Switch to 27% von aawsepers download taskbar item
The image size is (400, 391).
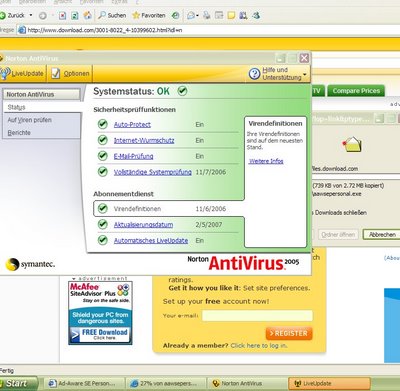coord(165,384)
